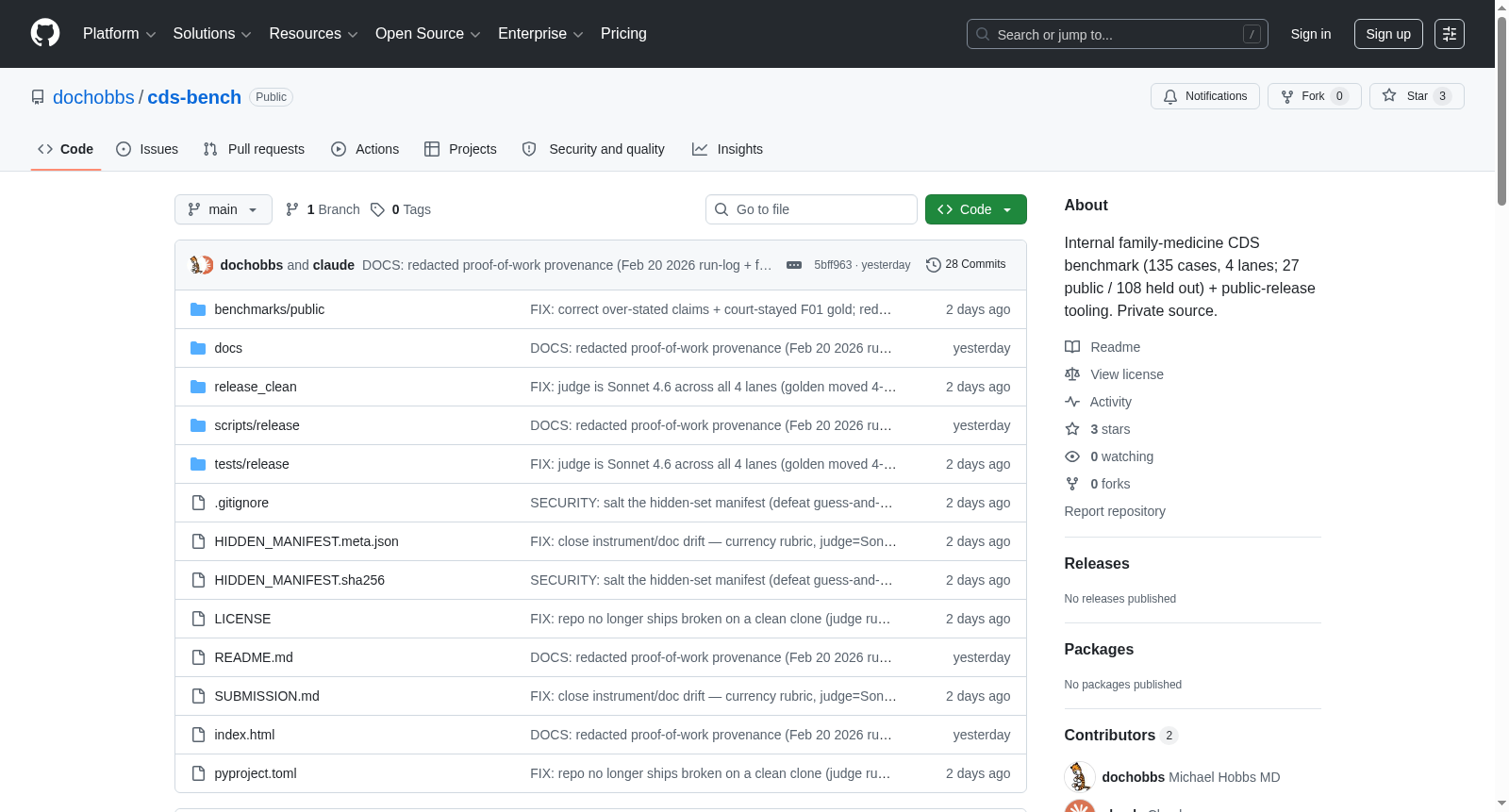Image resolution: width=1509 pixels, height=812 pixels.
Task: Open the Packages section heading link
Action: click(1099, 650)
